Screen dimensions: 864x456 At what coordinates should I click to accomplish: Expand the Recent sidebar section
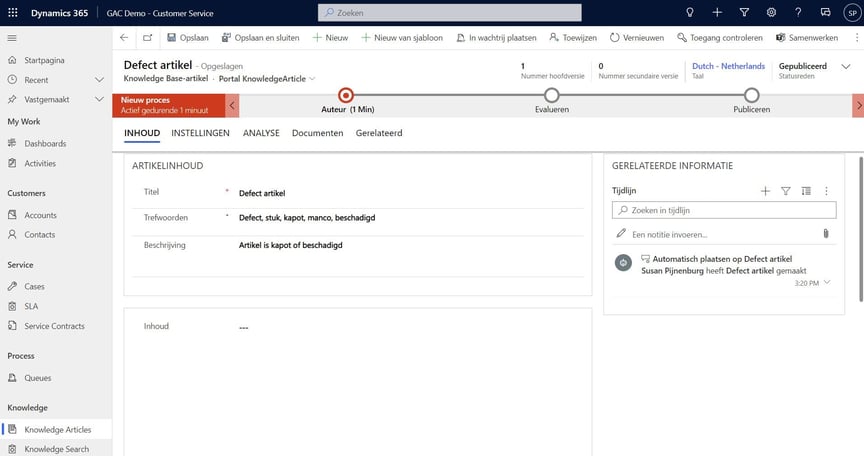click(x=99, y=80)
